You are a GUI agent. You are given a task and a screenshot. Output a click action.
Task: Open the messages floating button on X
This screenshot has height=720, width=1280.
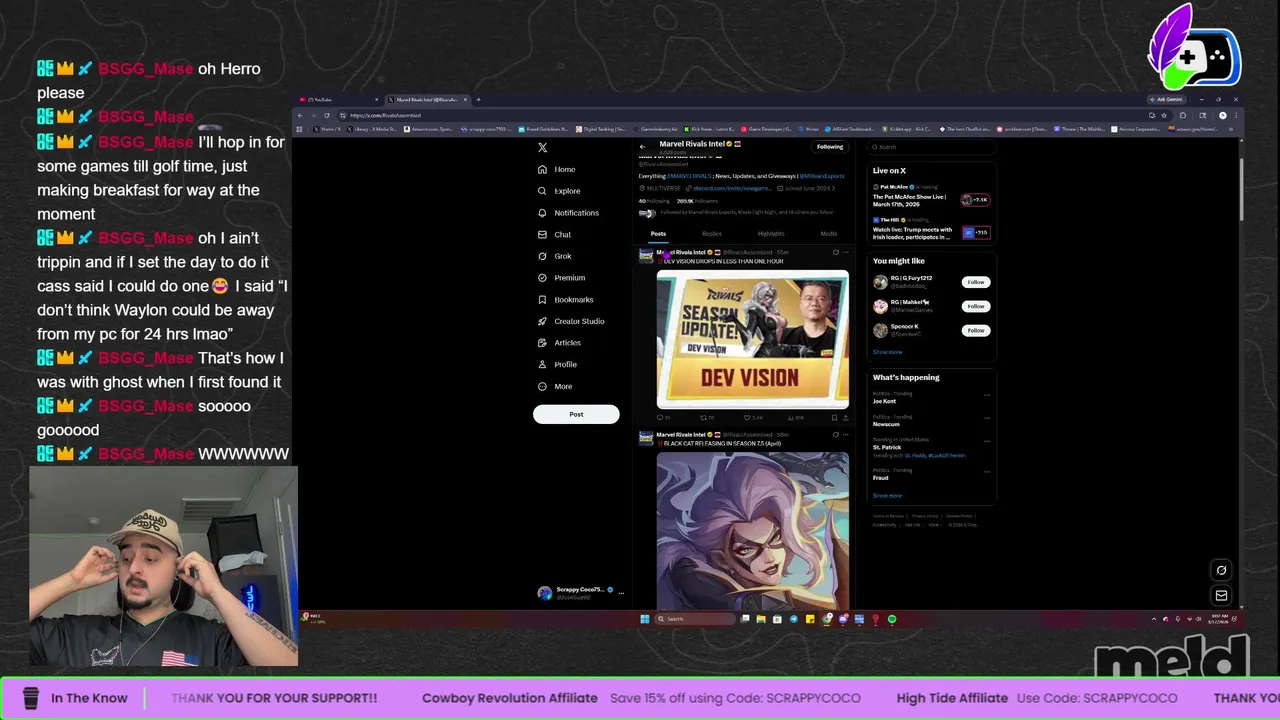click(x=1221, y=595)
